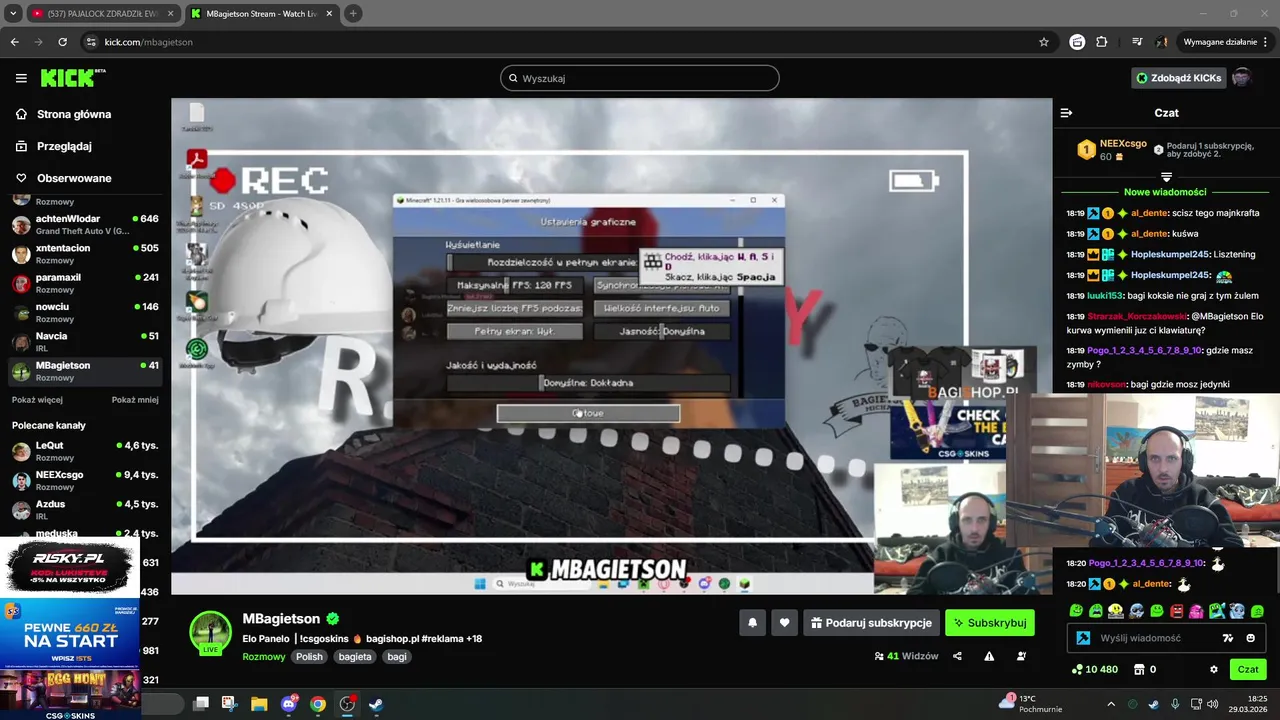Open recommended channel Azdus
This screenshot has height=720, width=1280.
coord(85,509)
